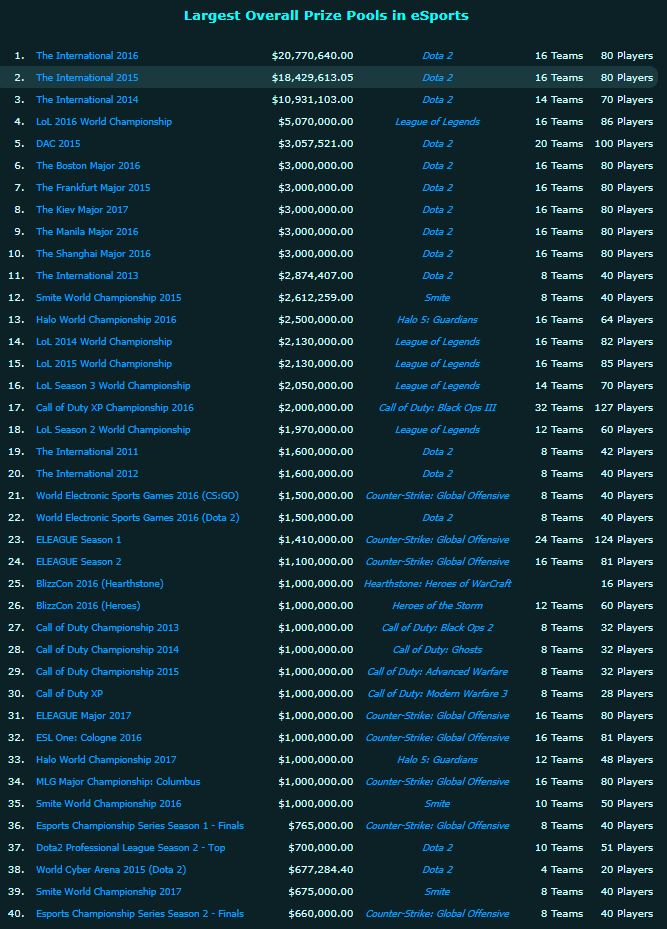Open Esports Championship Series Season 2 - Finals link
This screenshot has height=929, width=667.
pyautogui.click(x=140, y=913)
